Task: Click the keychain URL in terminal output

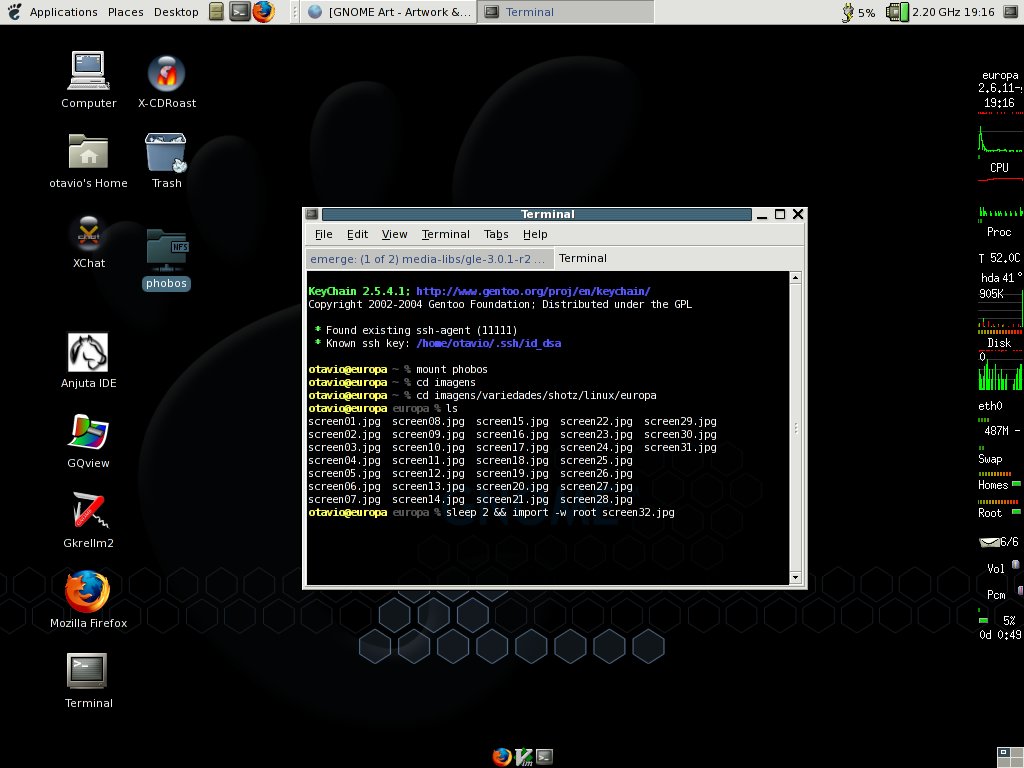Action: tap(533, 291)
